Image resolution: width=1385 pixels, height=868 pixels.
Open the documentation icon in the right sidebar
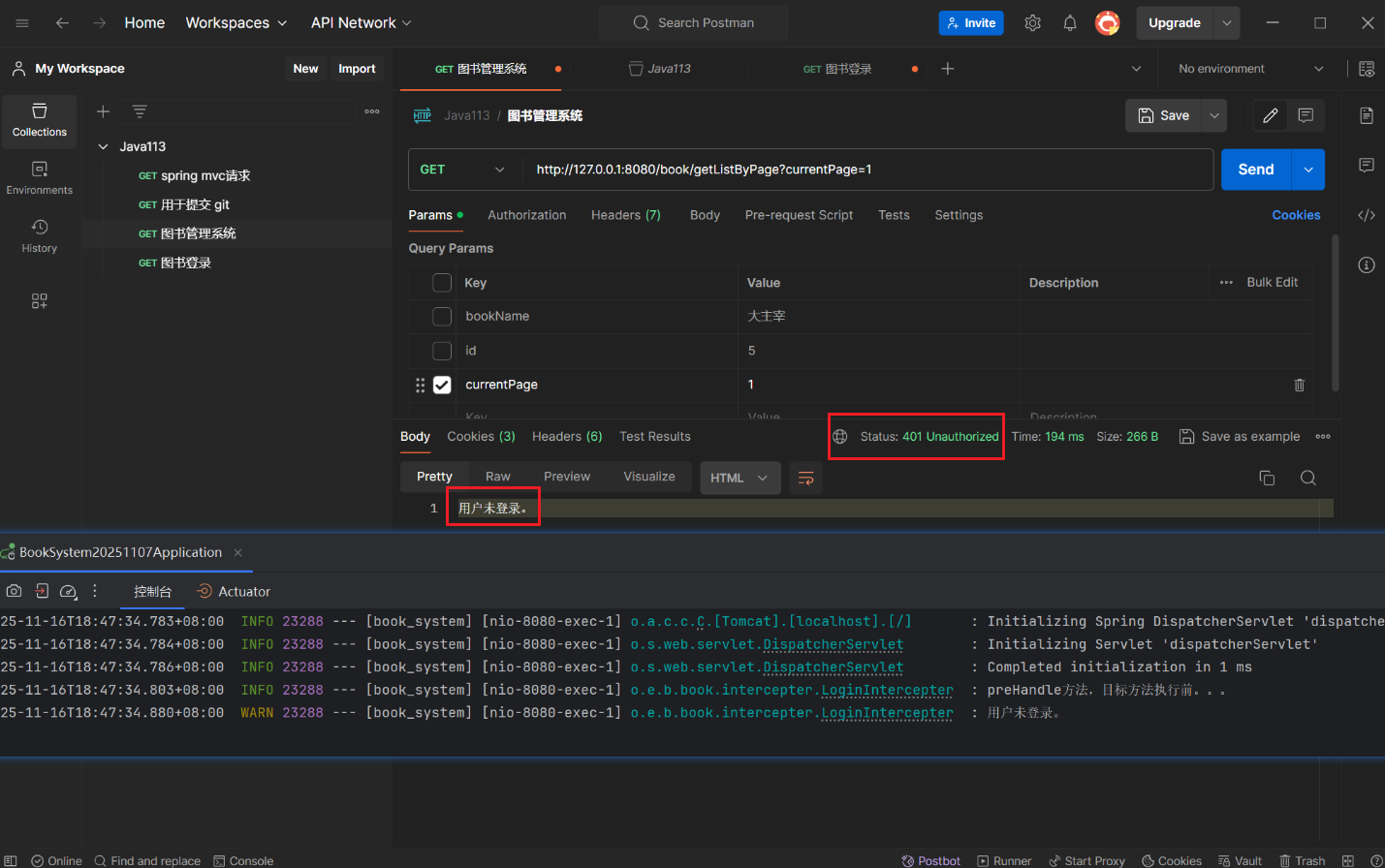click(1367, 116)
